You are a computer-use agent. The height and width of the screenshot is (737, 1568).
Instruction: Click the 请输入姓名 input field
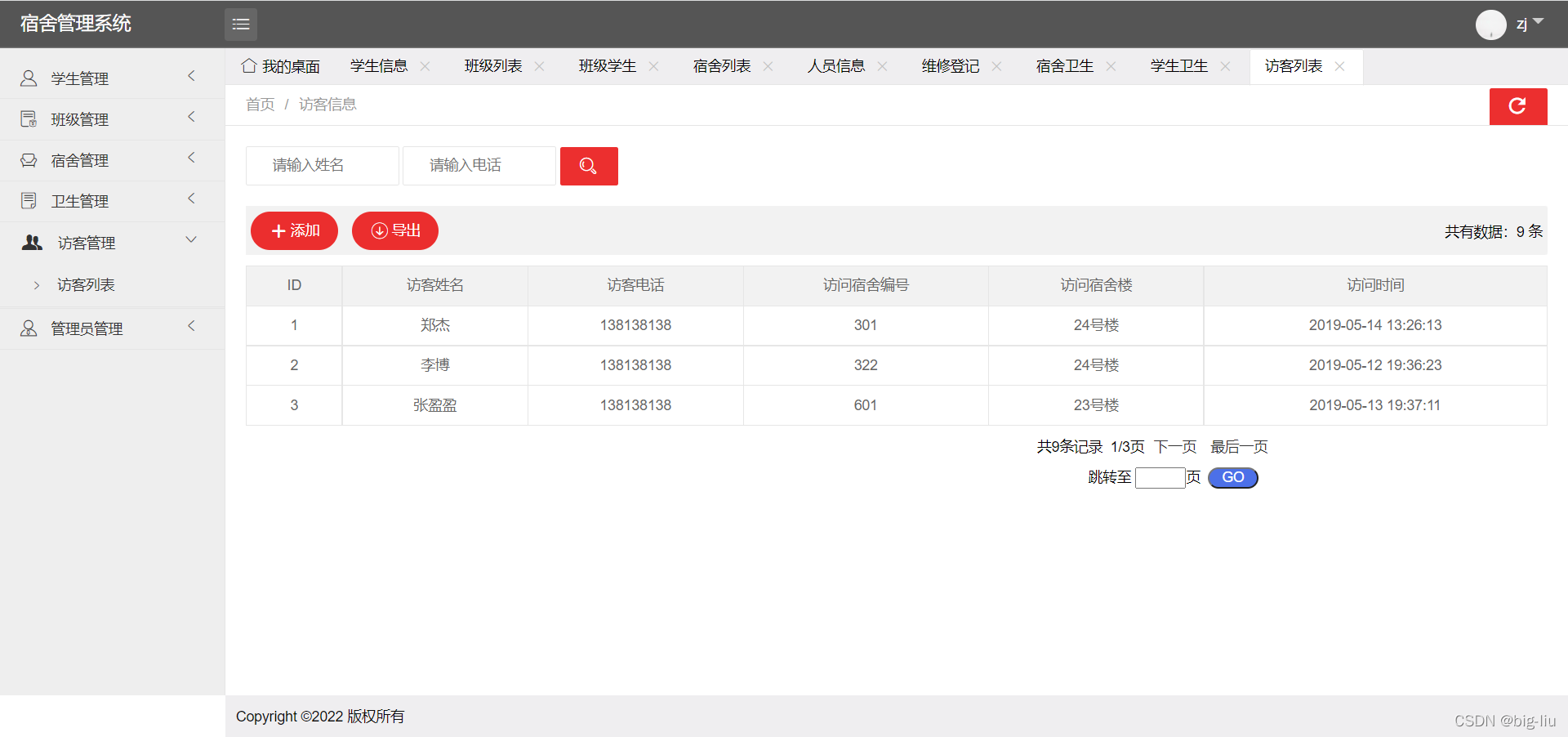coord(323,166)
